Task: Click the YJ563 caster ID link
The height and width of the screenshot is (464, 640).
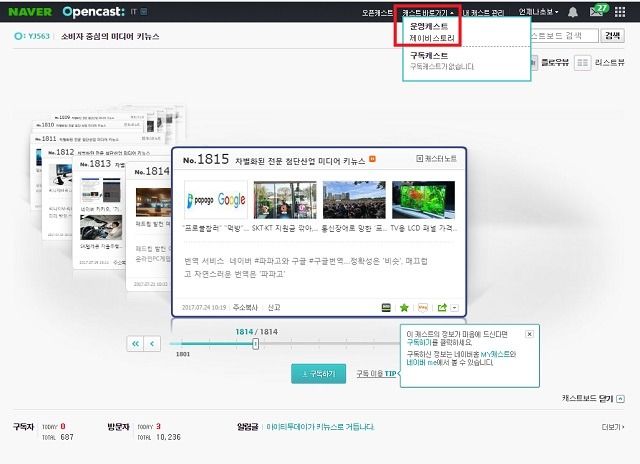Action: (32, 36)
